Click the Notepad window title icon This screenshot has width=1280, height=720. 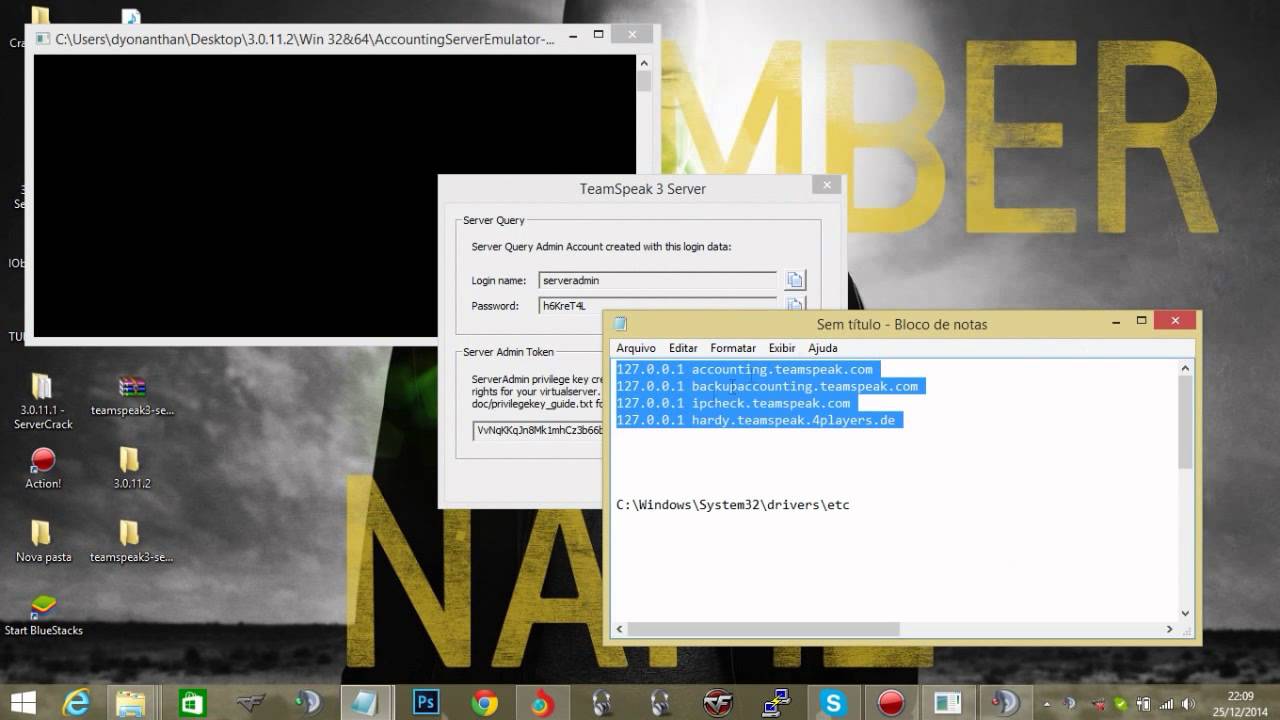(x=620, y=323)
